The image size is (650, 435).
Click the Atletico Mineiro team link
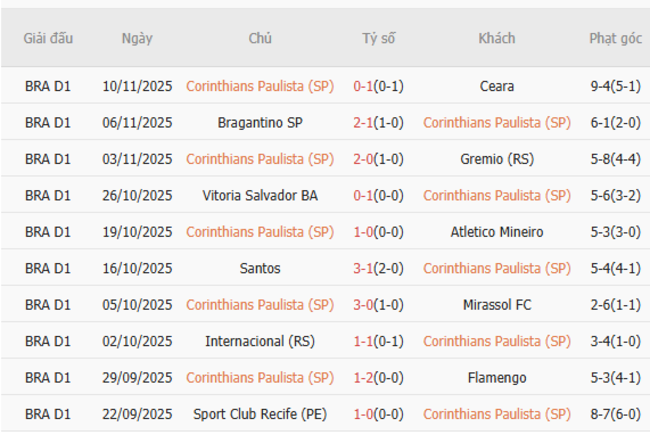pyautogui.click(x=496, y=232)
